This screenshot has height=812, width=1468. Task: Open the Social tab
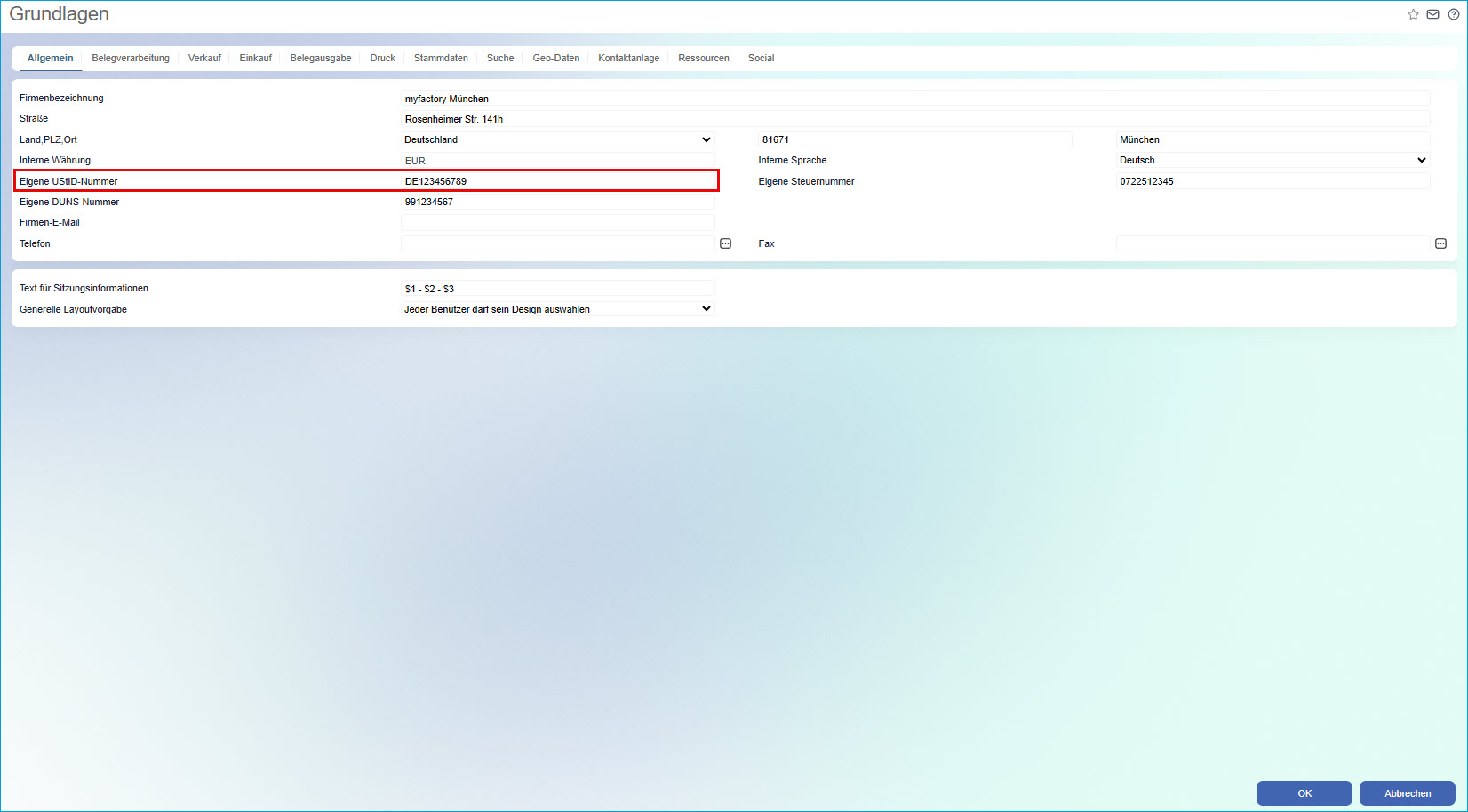tap(762, 58)
